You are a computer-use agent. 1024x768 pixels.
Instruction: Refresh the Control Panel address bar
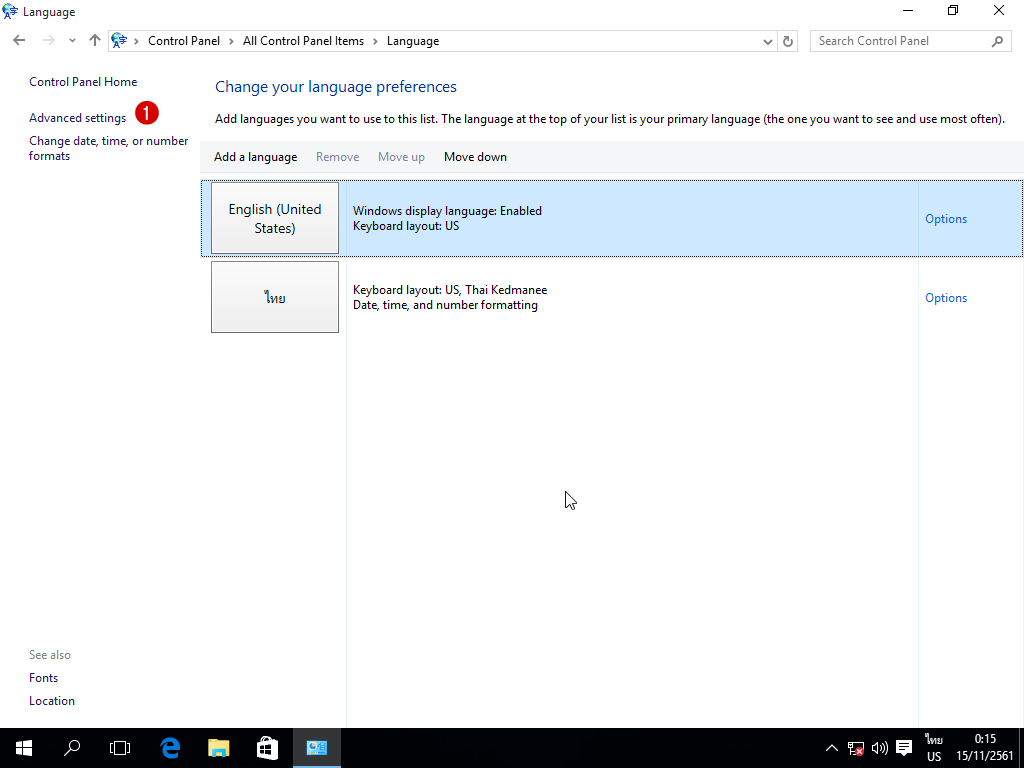pos(788,41)
